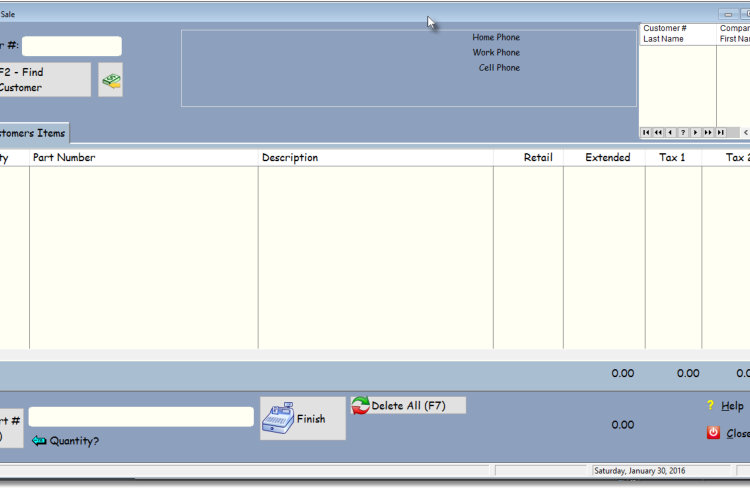Go to previous customer record in navigator
Screen dimensions: 750x490
coord(670,132)
